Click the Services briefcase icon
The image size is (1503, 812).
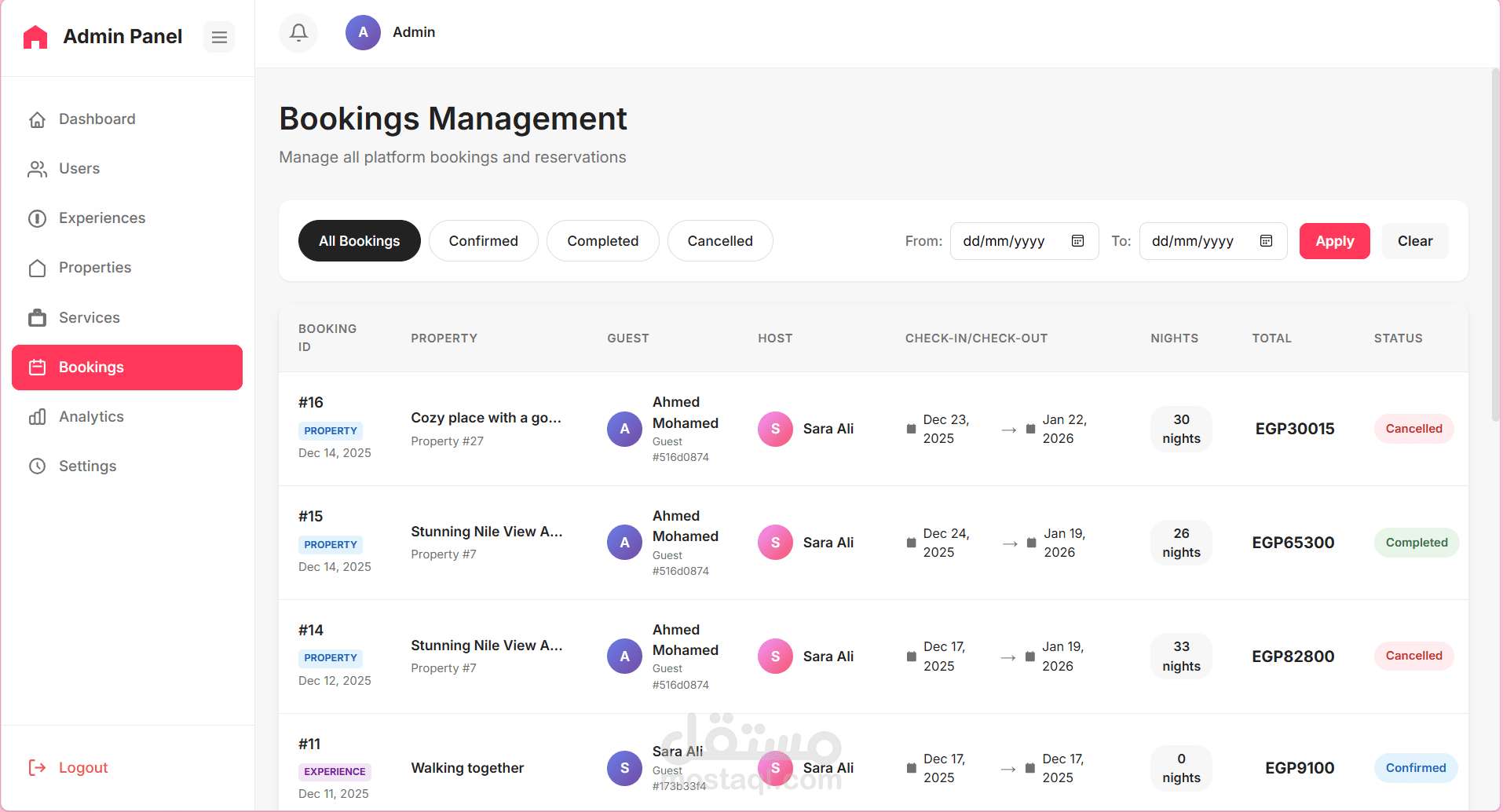tap(37, 318)
